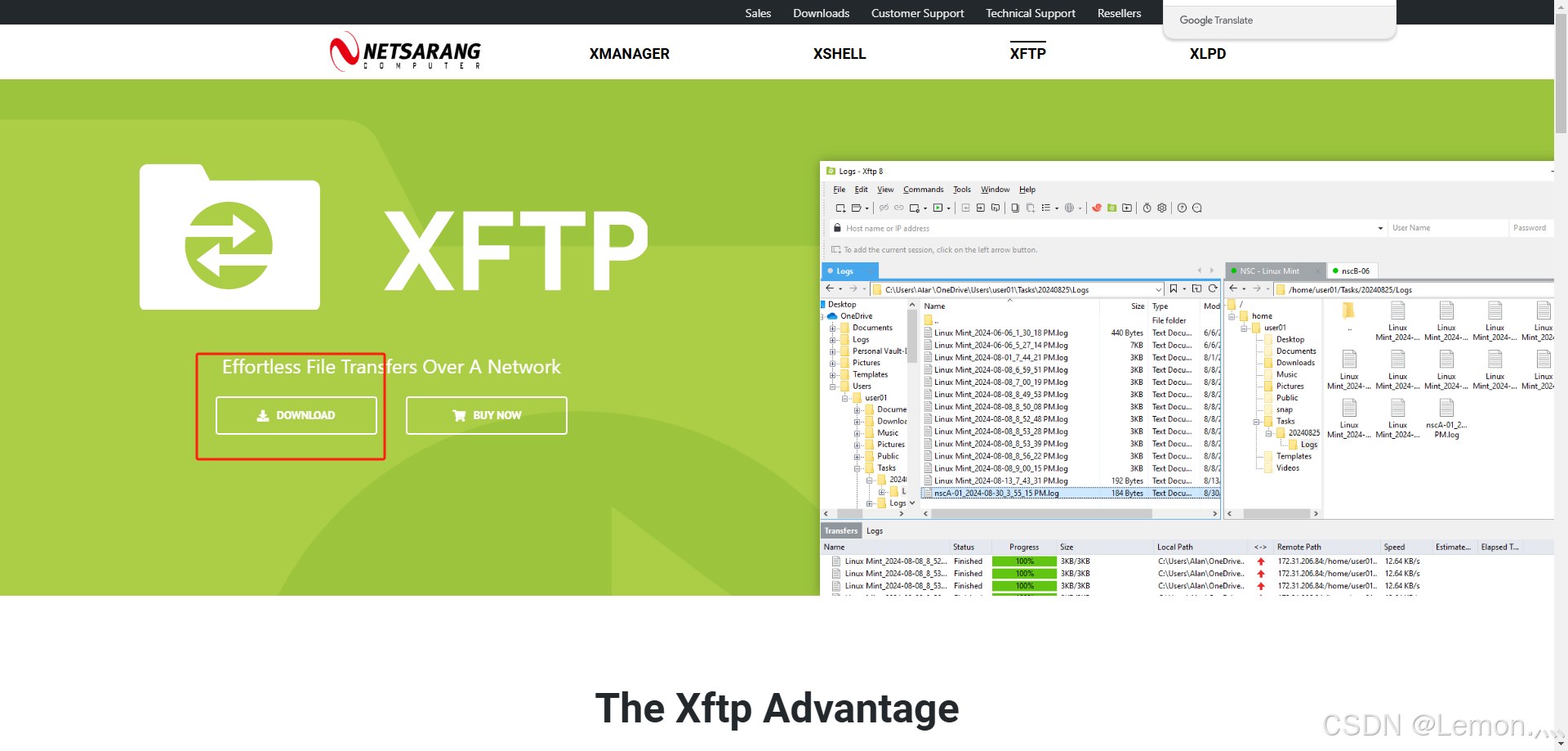Viewport: 1568px width, 751px height.
Task: Click progress bar of Linux Mint_2024-08-08_8_52 transfer
Action: [x=1024, y=561]
